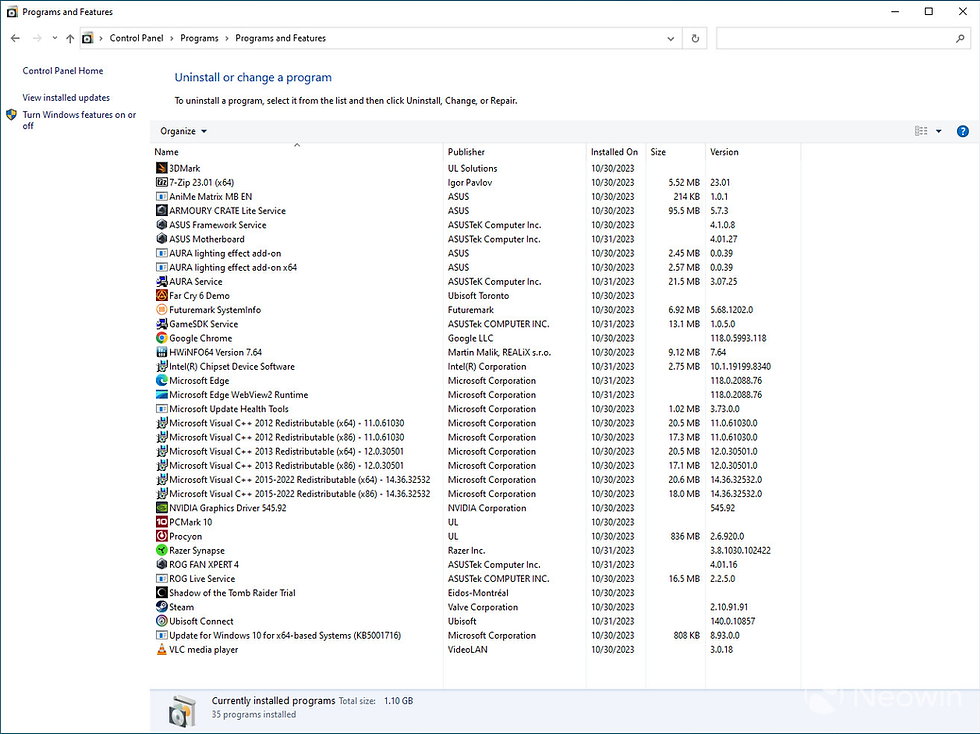Click the Far Cry 6 Demo icon
Viewport: 980px width, 734px height.
(x=161, y=296)
